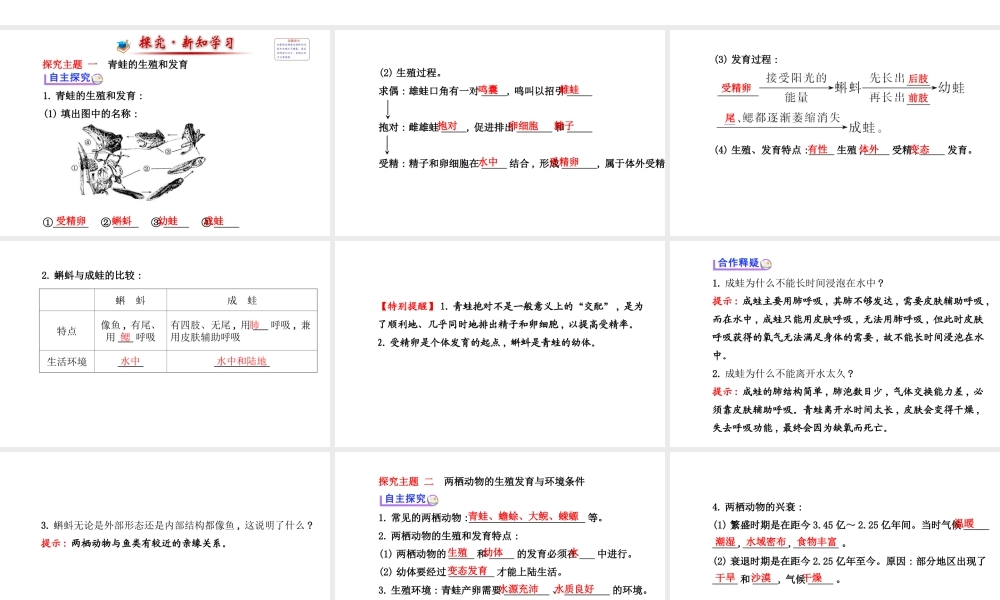This screenshot has width=1000, height=600.
Task: Open the slide titled 探究·新知学习
Action: coord(165,133)
